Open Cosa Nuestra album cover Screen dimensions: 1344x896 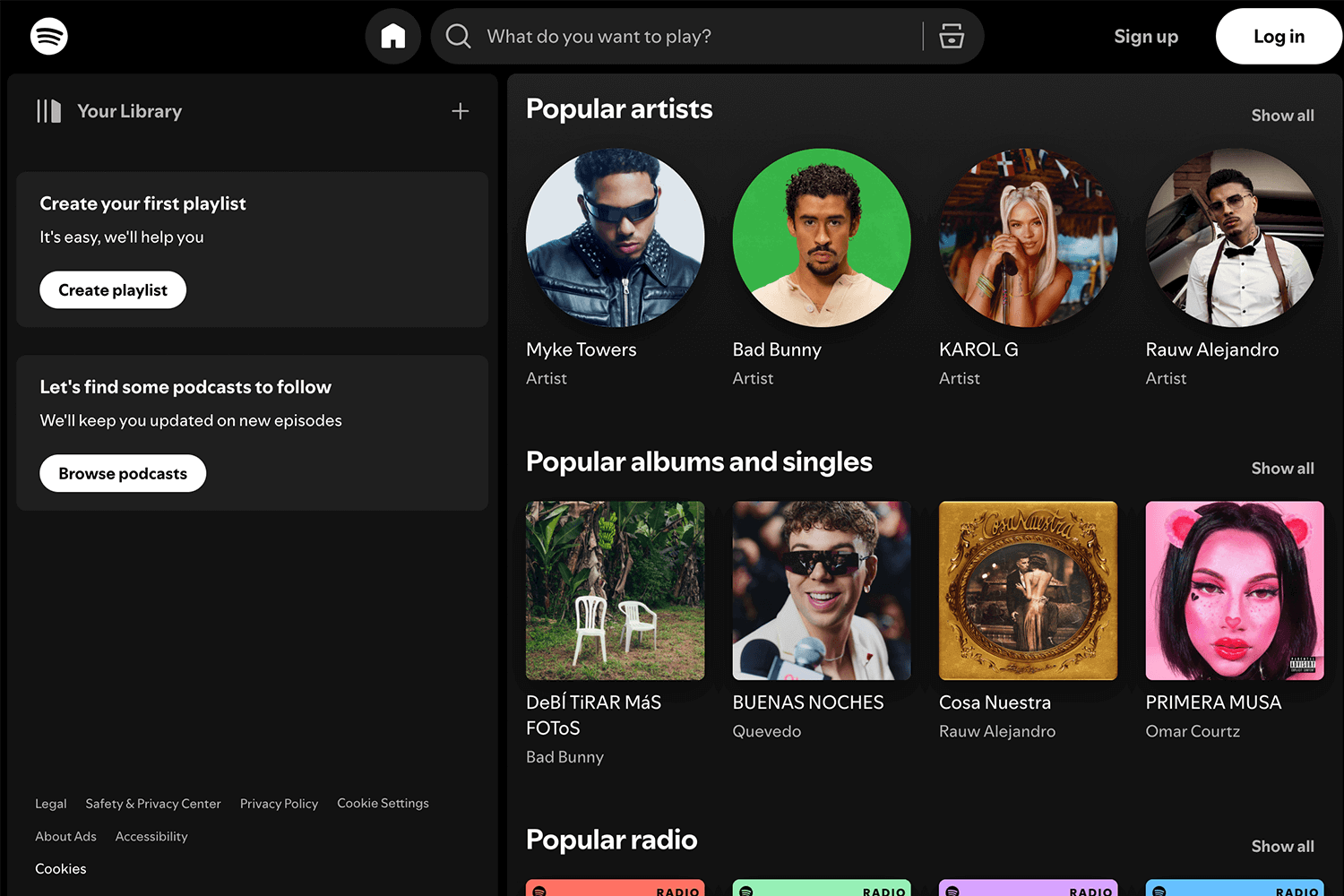[1029, 590]
